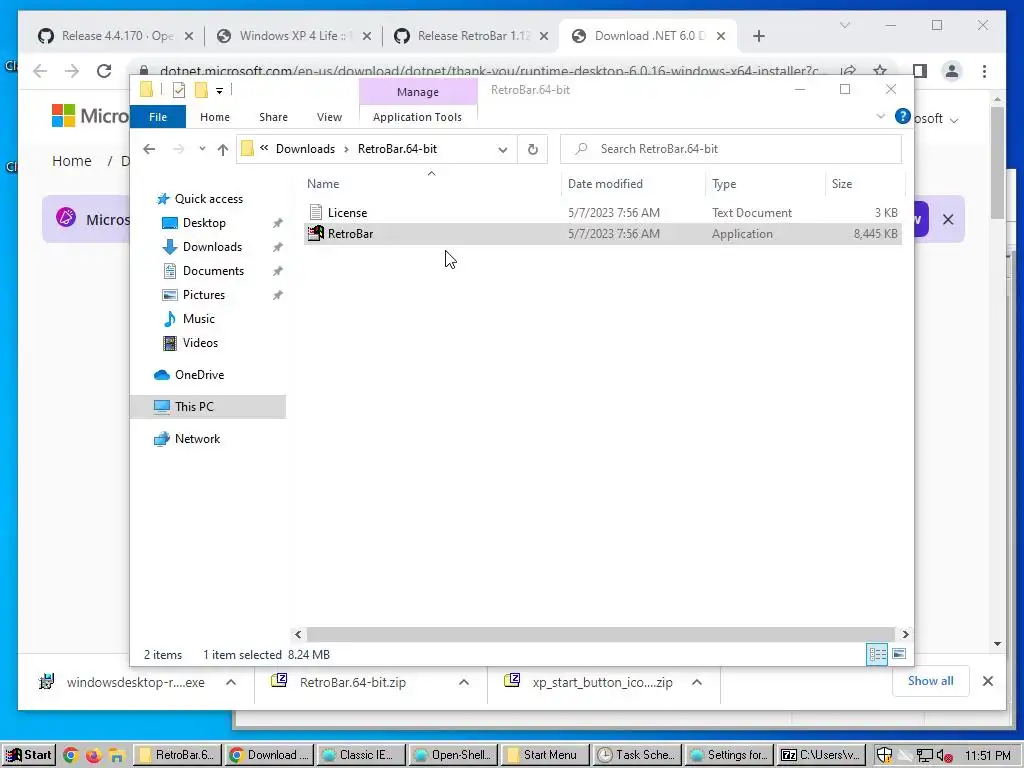Open Pictures in navigation pane
This screenshot has width=1024, height=768.
pyautogui.click(x=203, y=295)
